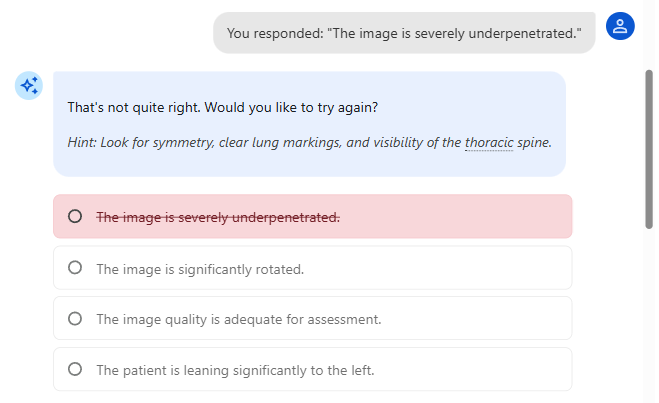Click the AI sparkle assistant icon
This screenshot has width=659, height=403.
28,86
